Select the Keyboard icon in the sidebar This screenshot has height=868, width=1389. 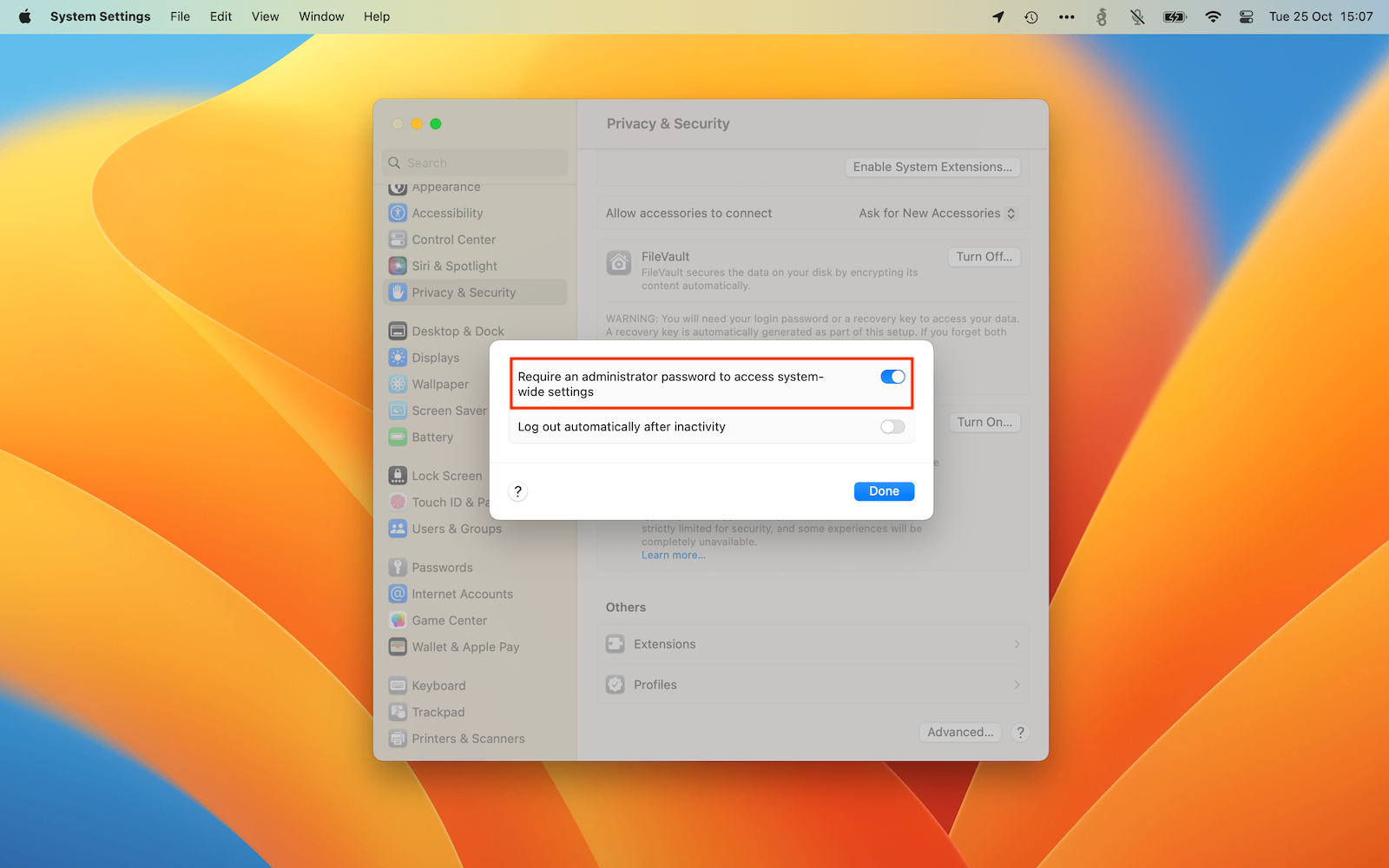pos(398,685)
